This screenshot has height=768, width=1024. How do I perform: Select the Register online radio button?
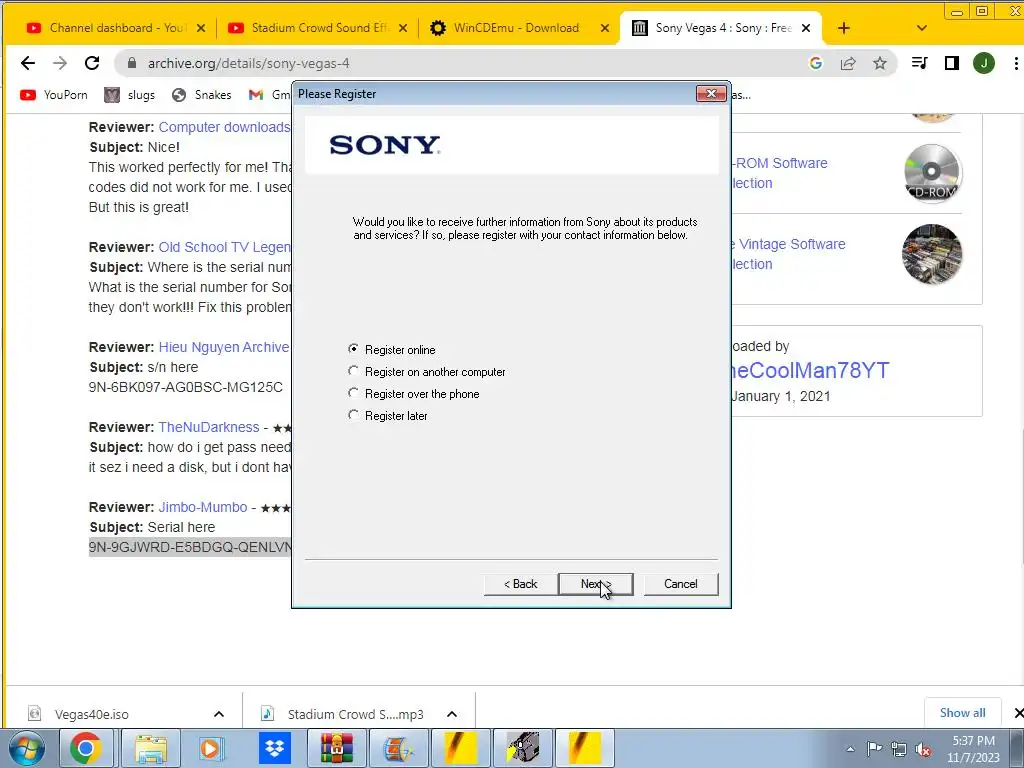point(353,349)
